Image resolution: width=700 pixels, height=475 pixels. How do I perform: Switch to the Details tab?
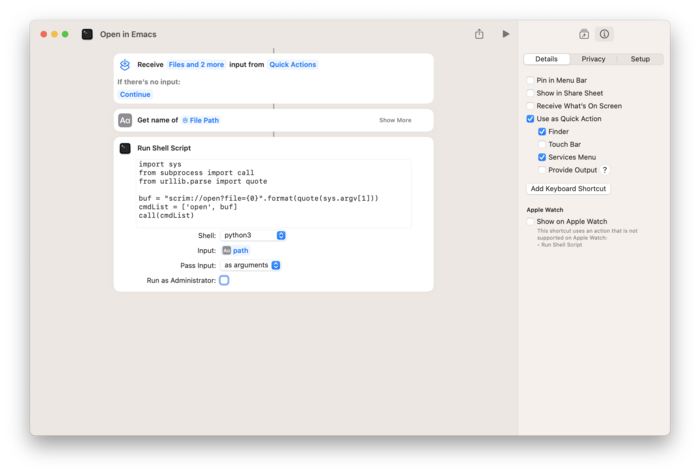[546, 59]
